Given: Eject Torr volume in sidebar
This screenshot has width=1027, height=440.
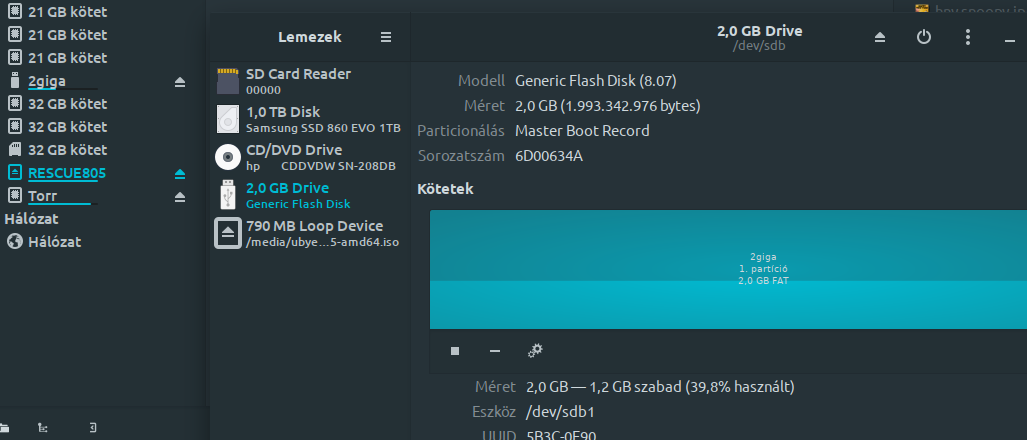Looking at the screenshot, I should click(x=180, y=196).
